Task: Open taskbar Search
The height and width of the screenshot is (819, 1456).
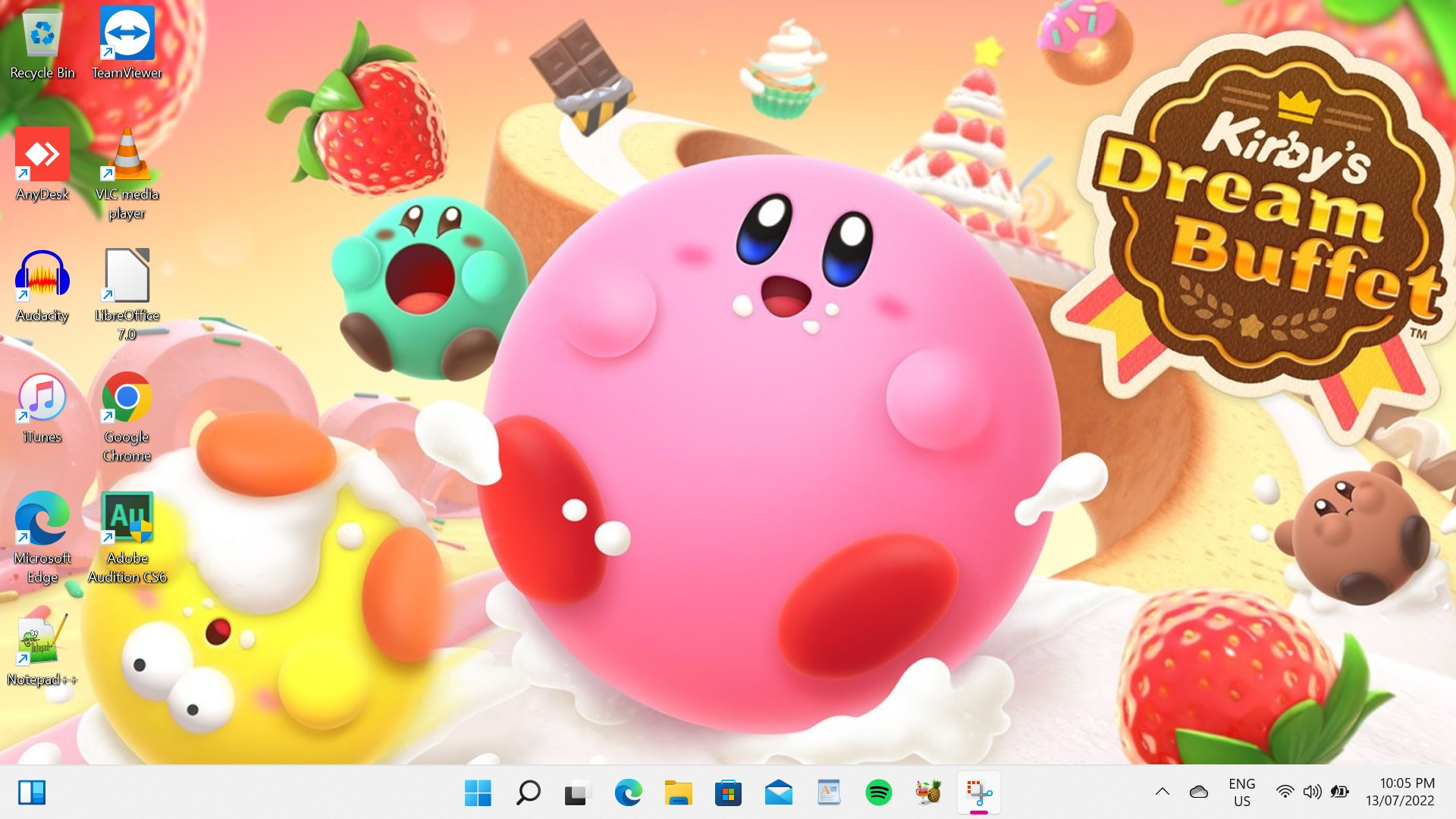Action: [528, 792]
